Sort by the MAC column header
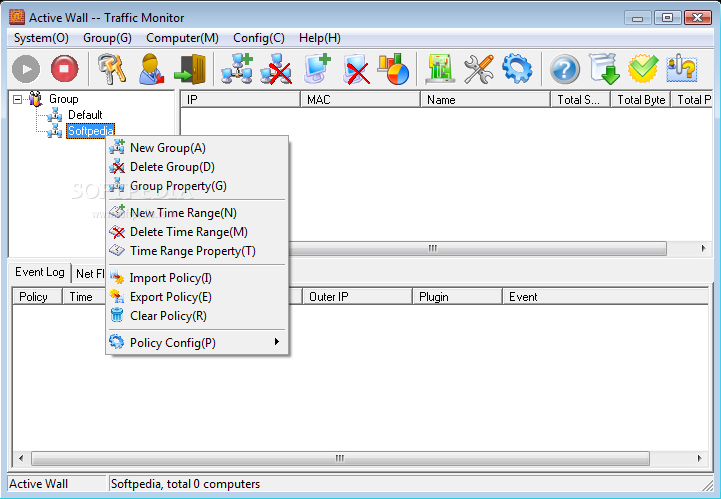The image size is (721, 499). 360,100
